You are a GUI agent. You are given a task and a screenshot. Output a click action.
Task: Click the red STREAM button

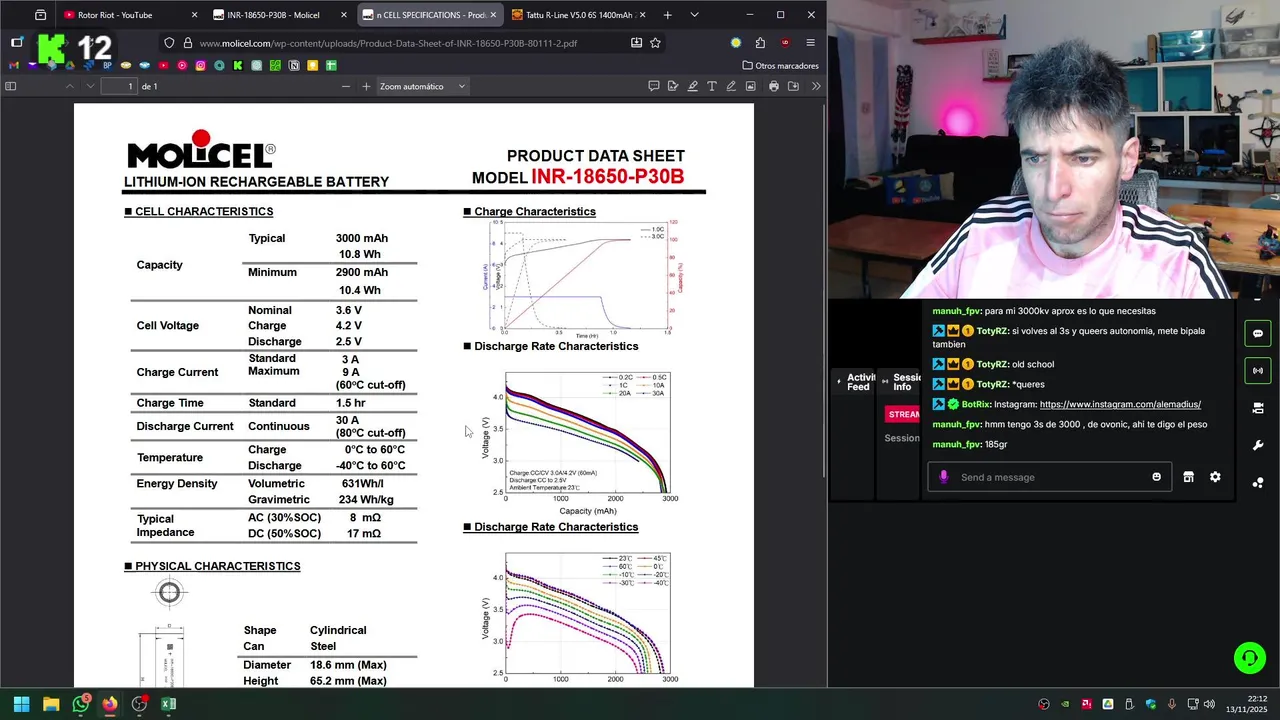(904, 414)
